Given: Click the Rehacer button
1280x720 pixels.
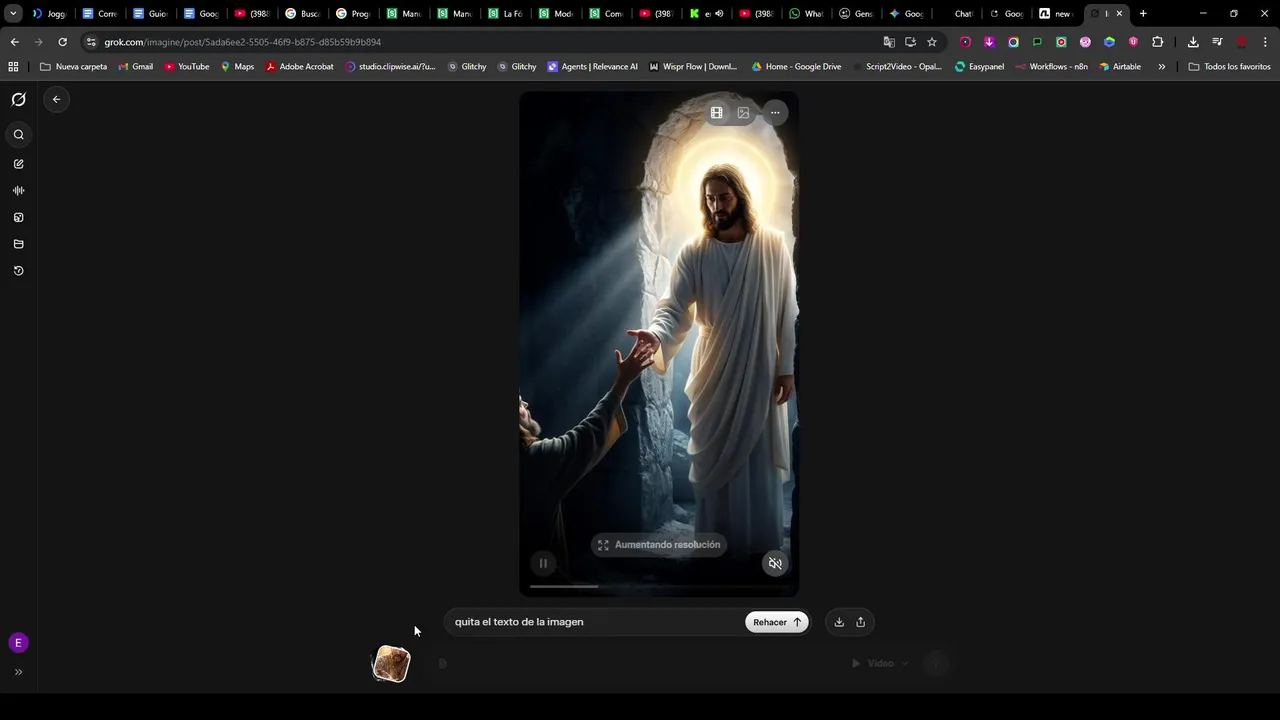Looking at the screenshot, I should pos(777,622).
